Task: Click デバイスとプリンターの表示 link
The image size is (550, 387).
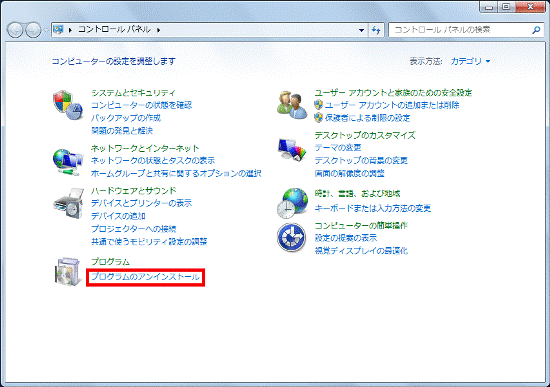Action: [x=142, y=203]
